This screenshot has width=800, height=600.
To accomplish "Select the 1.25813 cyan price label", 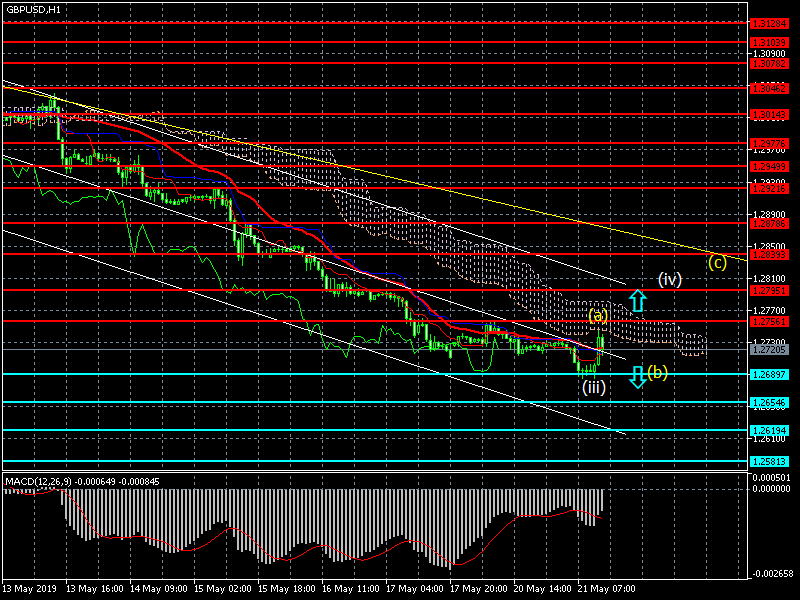I will pyautogui.click(x=769, y=462).
